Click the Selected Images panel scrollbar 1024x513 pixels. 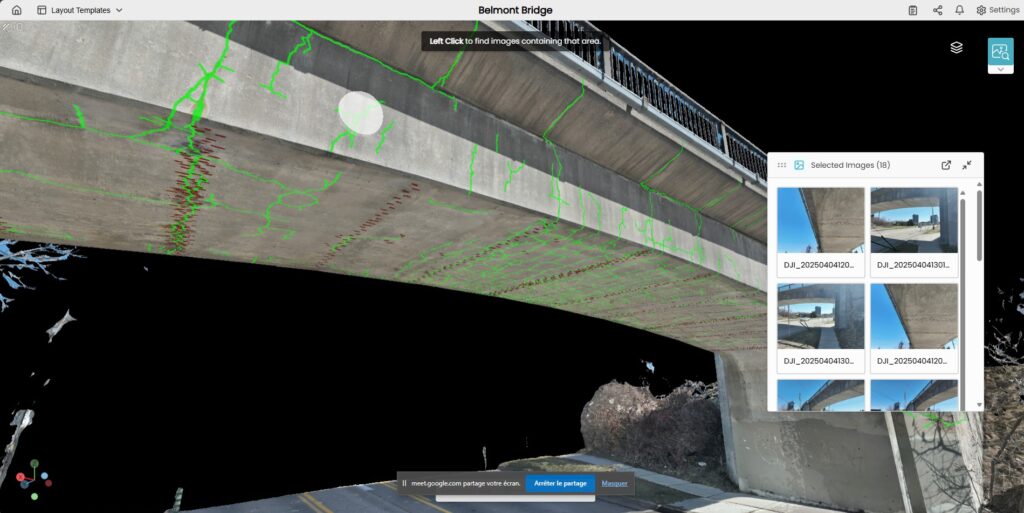pyautogui.click(x=978, y=230)
